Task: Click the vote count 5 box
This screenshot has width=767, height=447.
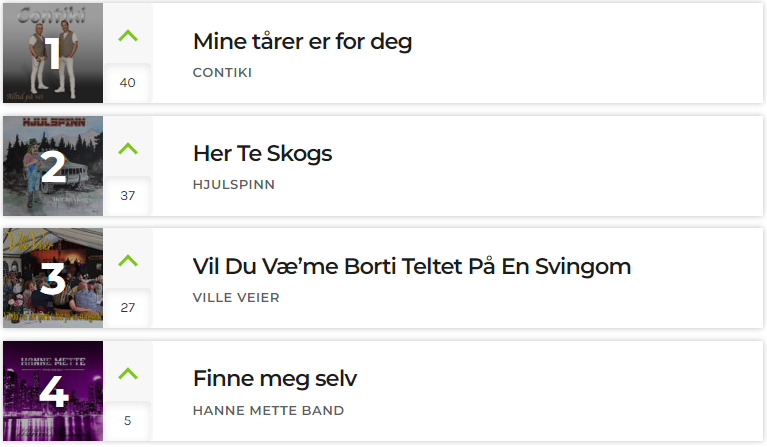Action: click(x=128, y=421)
